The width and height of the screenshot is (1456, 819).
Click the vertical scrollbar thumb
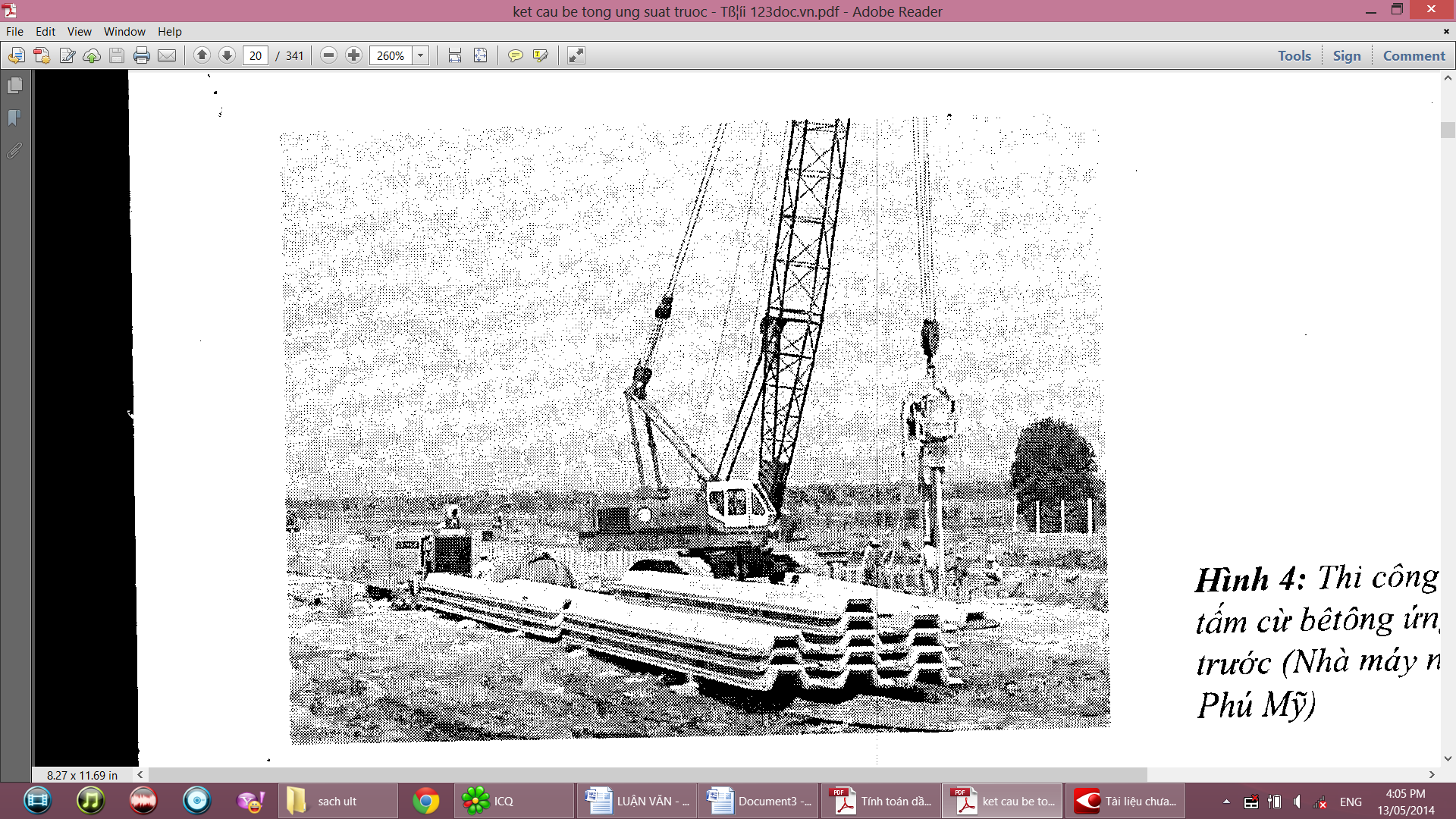coord(1448,130)
